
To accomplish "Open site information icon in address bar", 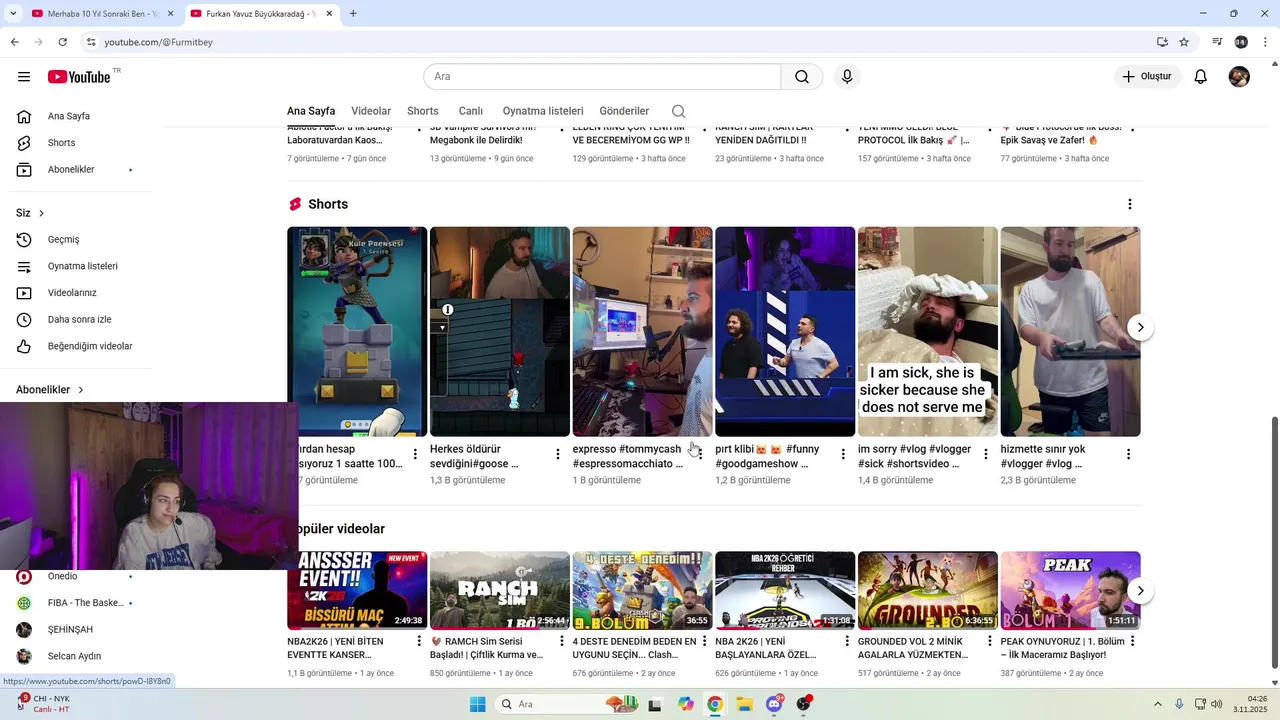I will (x=91, y=42).
